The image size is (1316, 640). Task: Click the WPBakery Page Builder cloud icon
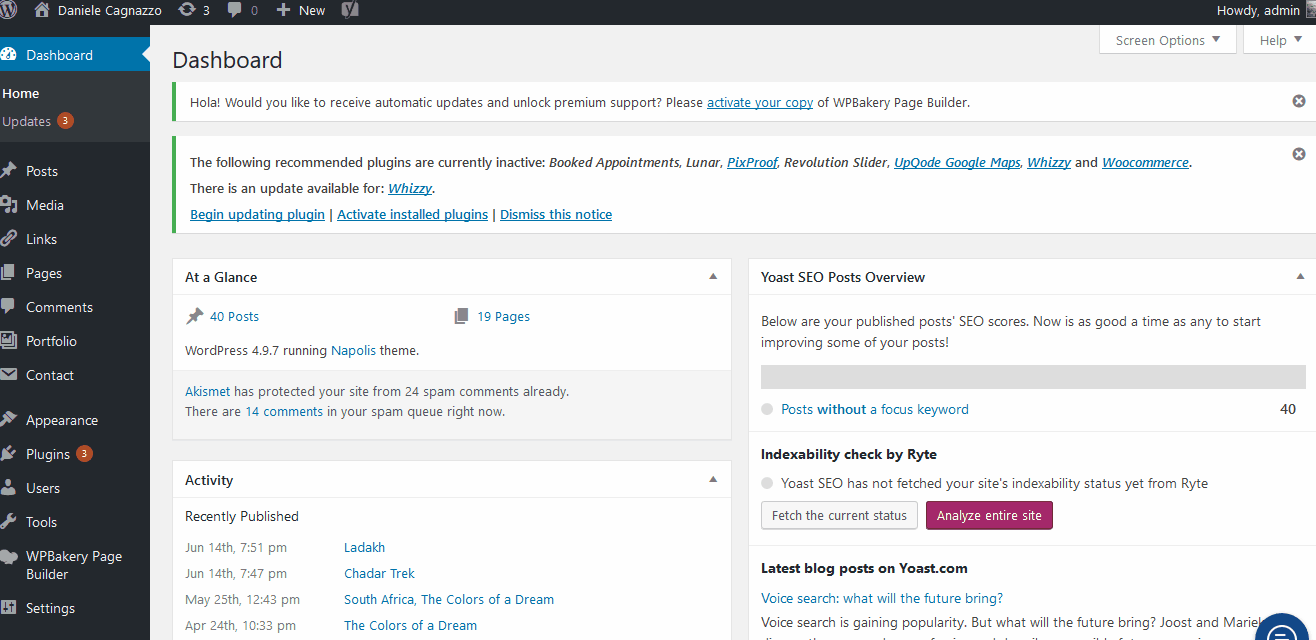[x=8, y=557]
